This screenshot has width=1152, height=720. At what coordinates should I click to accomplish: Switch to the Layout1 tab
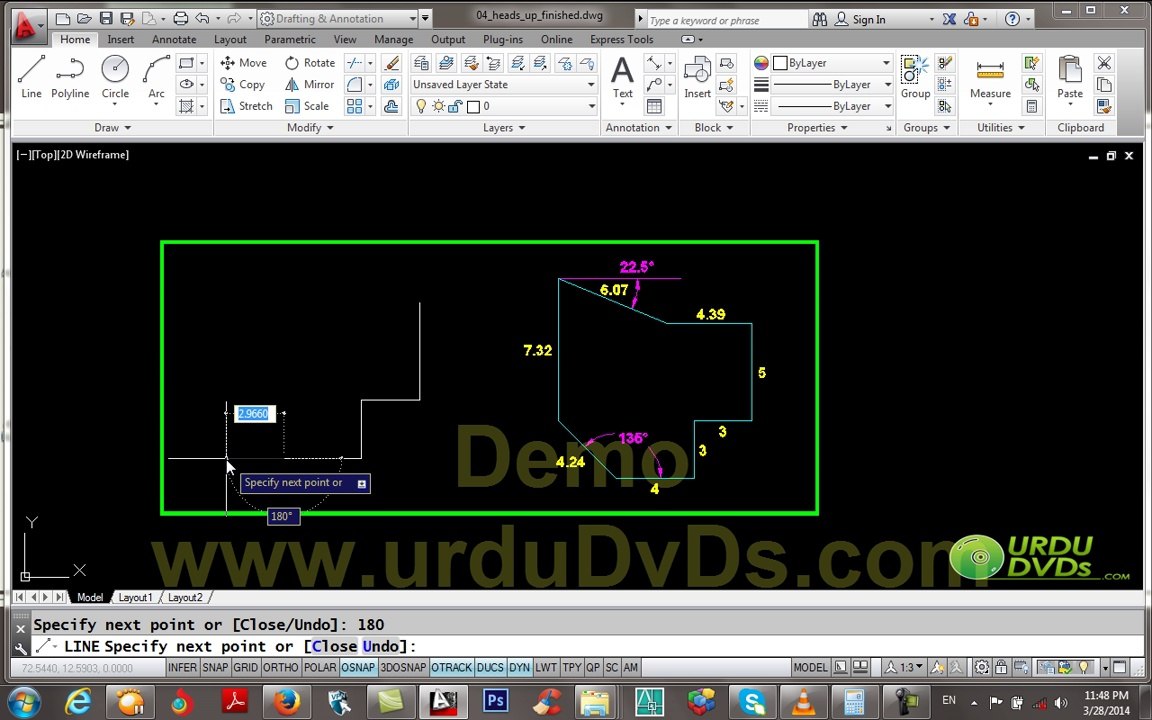click(135, 597)
